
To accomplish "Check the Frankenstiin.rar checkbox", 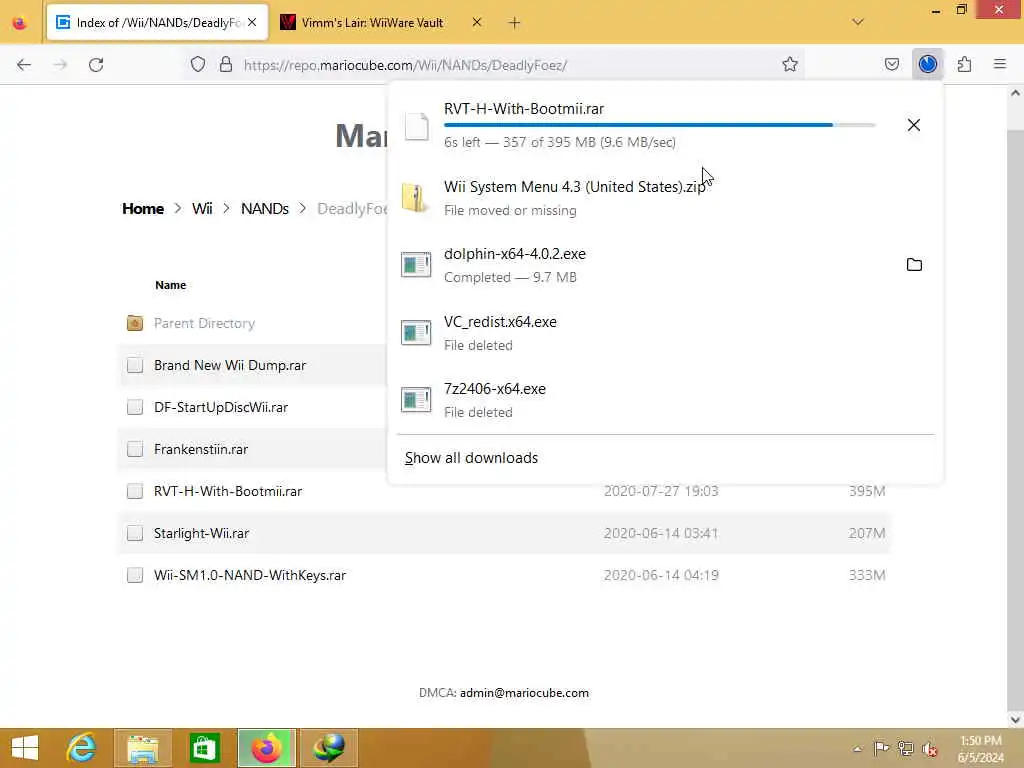I will [135, 449].
